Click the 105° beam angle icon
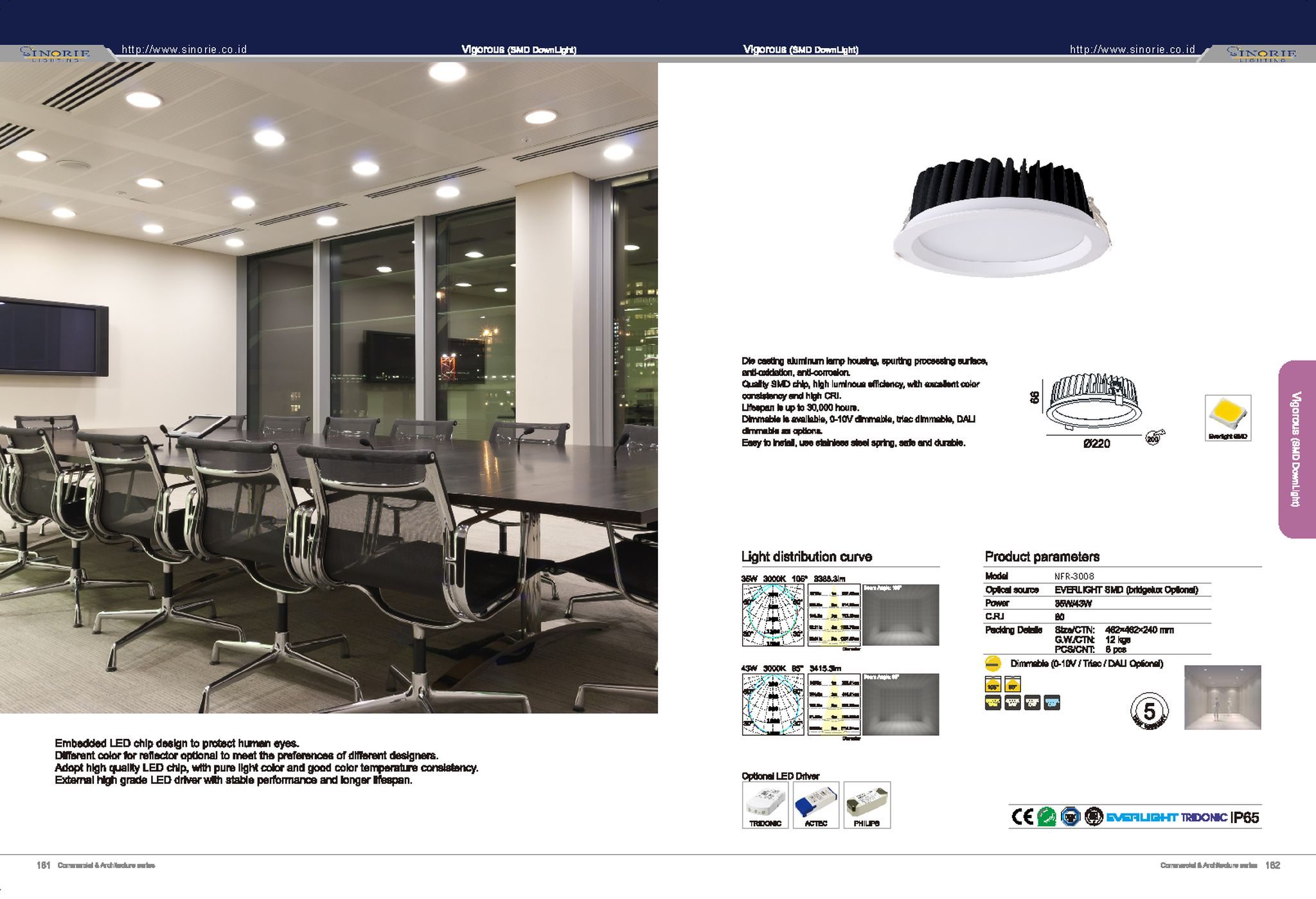 [993, 685]
